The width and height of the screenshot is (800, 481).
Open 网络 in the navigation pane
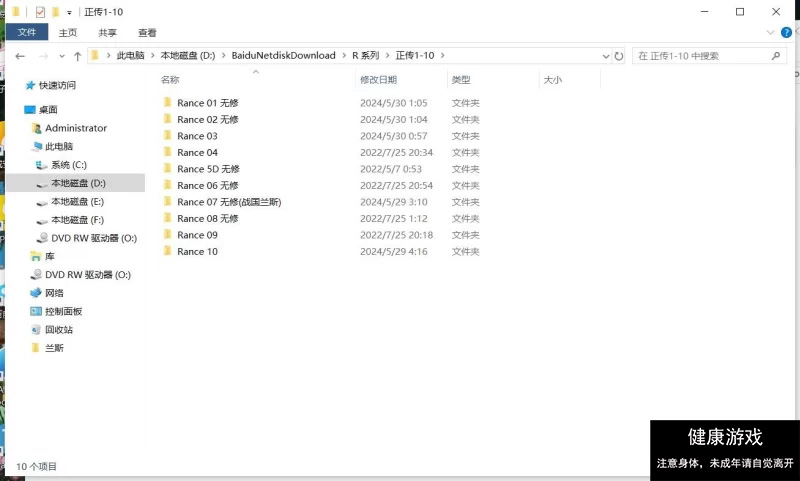54,293
